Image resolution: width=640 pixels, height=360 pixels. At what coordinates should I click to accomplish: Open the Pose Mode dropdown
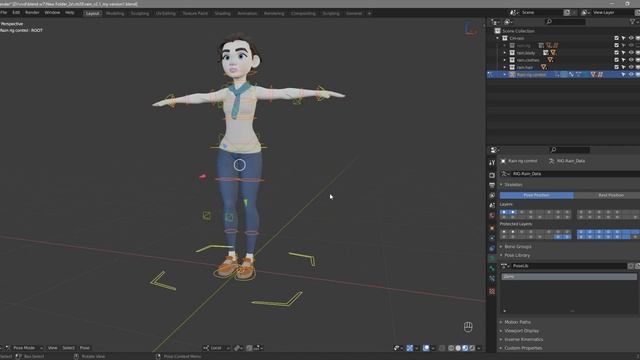click(x=24, y=348)
